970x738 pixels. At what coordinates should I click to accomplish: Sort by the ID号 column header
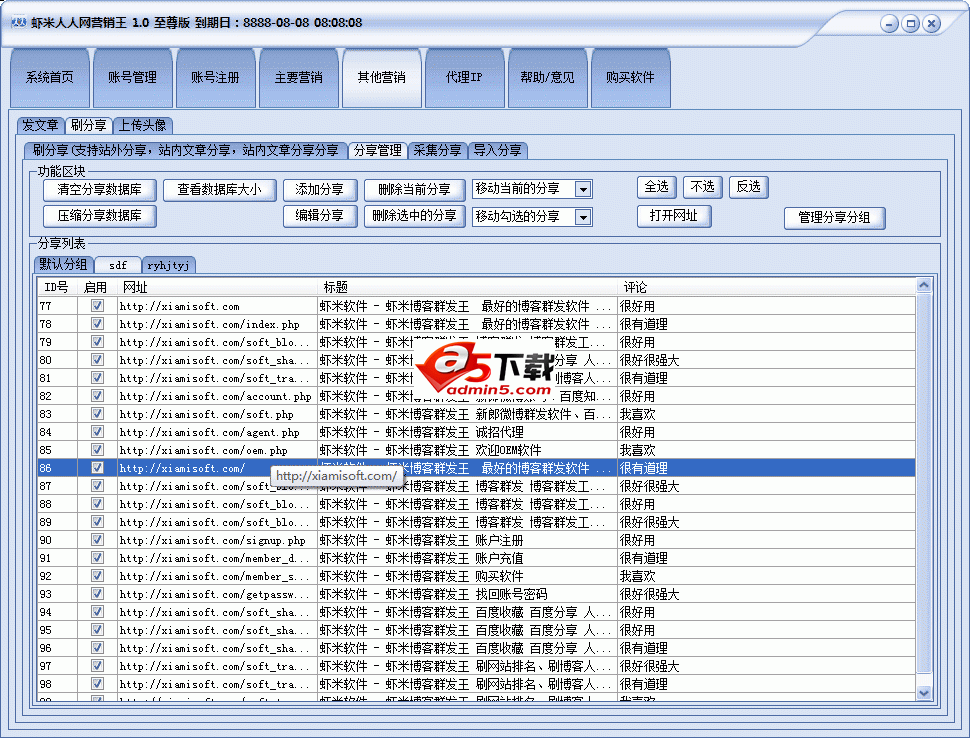57,287
